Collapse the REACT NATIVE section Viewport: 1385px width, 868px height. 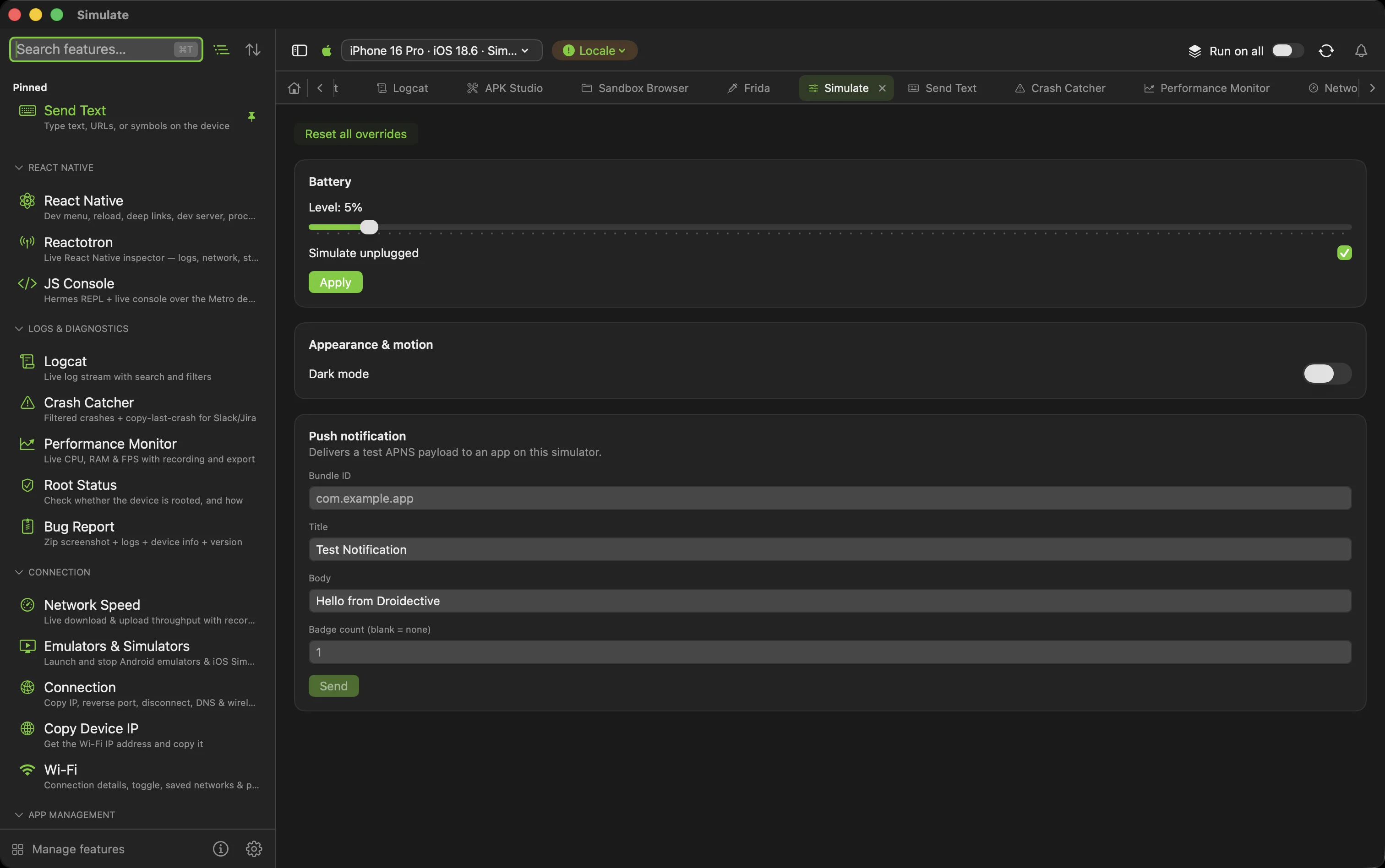[19, 168]
